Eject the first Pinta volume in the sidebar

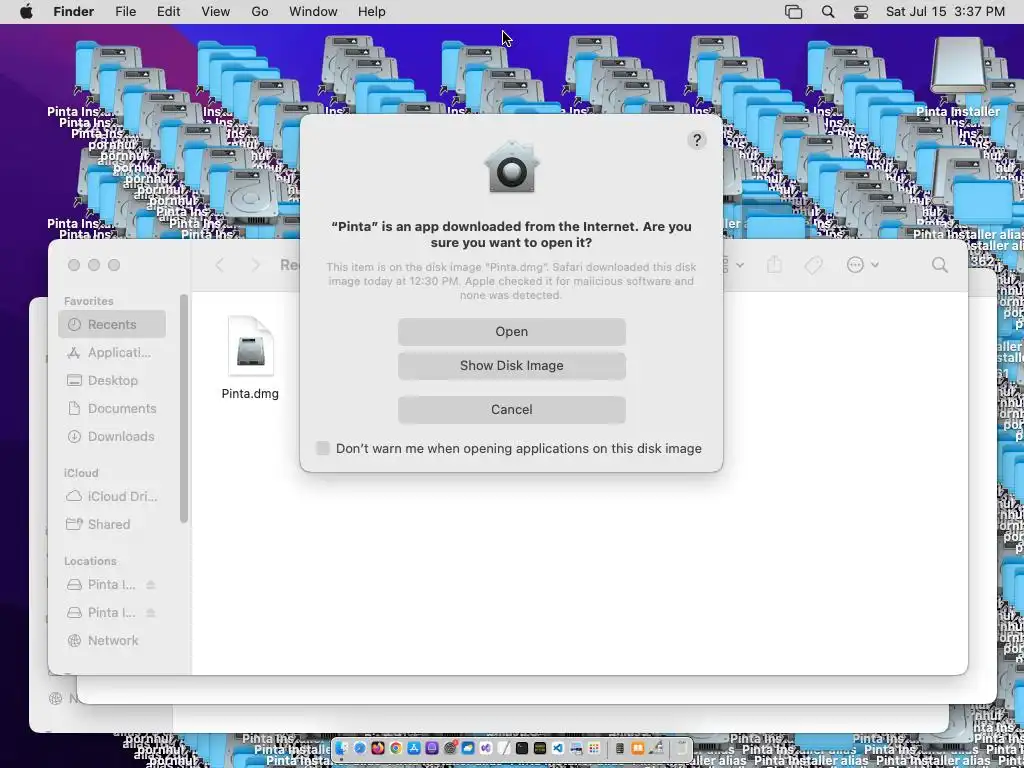click(x=150, y=584)
